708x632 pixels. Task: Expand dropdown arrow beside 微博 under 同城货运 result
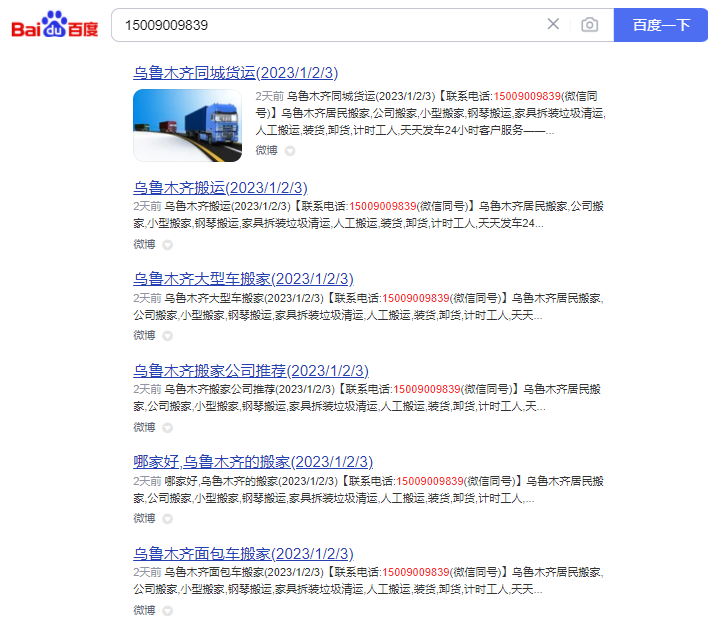tap(290, 151)
